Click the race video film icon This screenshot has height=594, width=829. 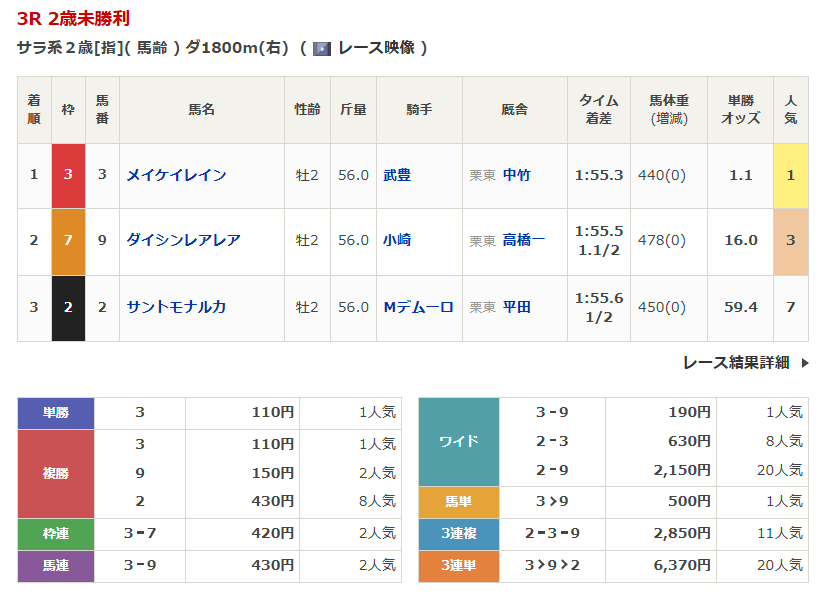[322, 48]
